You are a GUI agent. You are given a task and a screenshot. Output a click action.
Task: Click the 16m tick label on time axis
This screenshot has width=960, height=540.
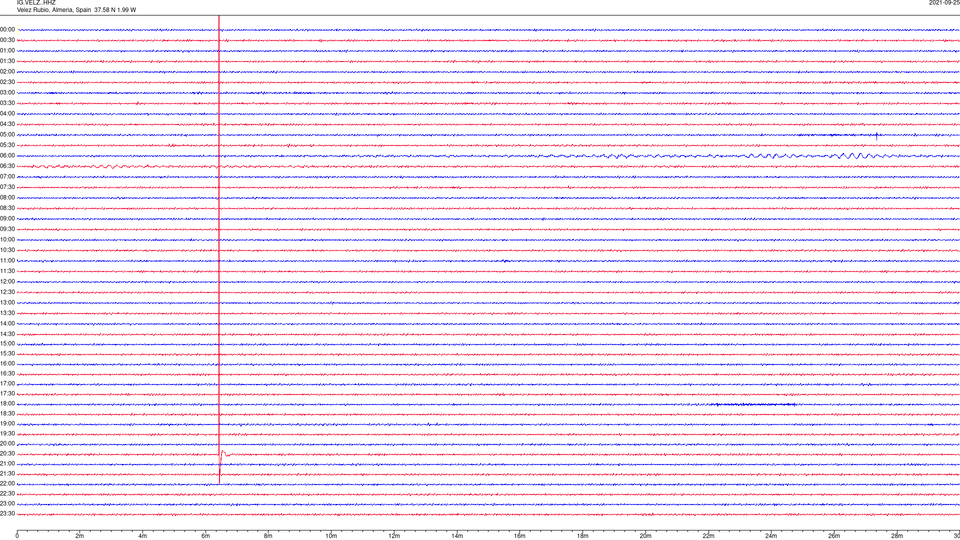click(520, 536)
